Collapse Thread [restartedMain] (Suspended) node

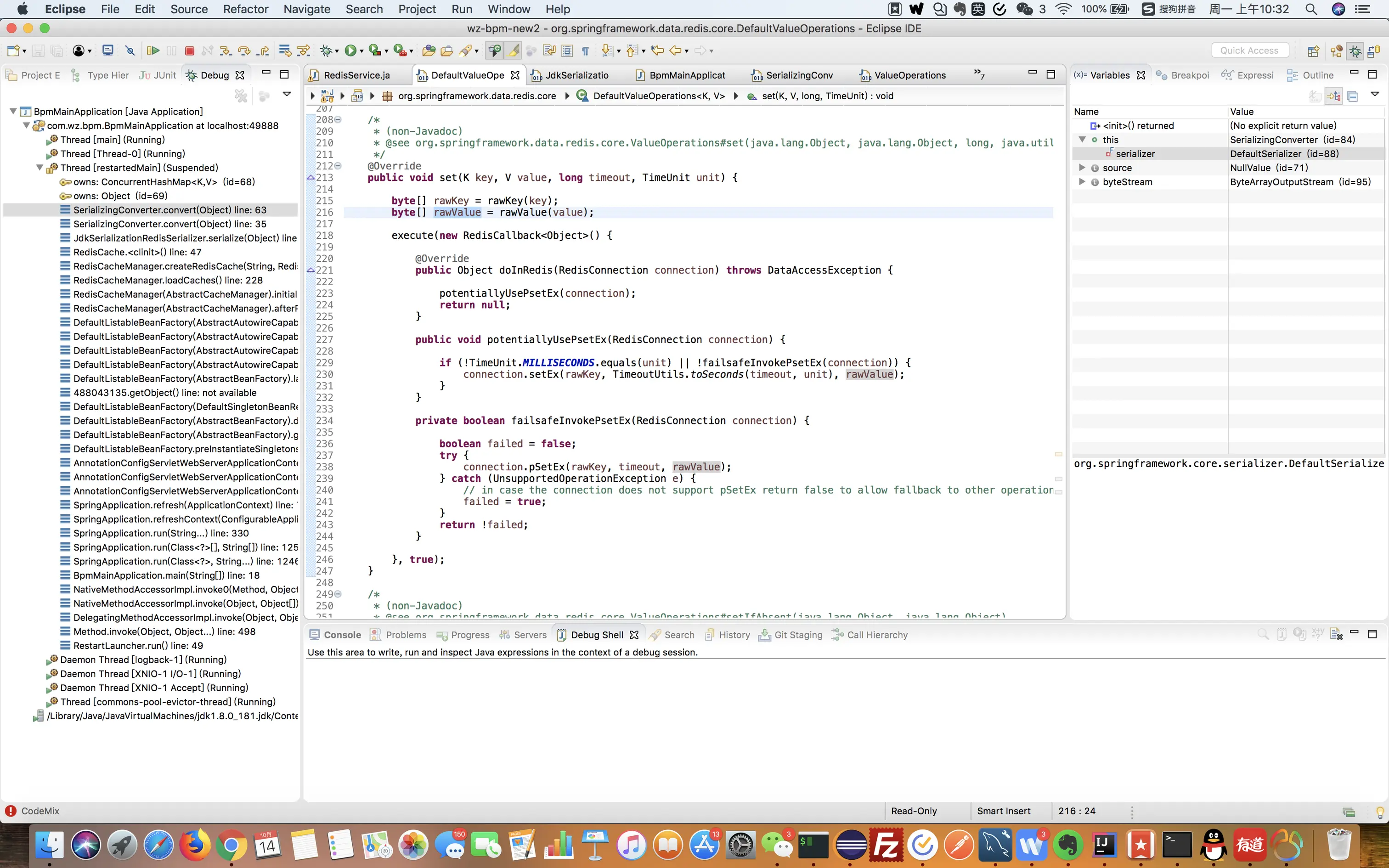(x=40, y=168)
